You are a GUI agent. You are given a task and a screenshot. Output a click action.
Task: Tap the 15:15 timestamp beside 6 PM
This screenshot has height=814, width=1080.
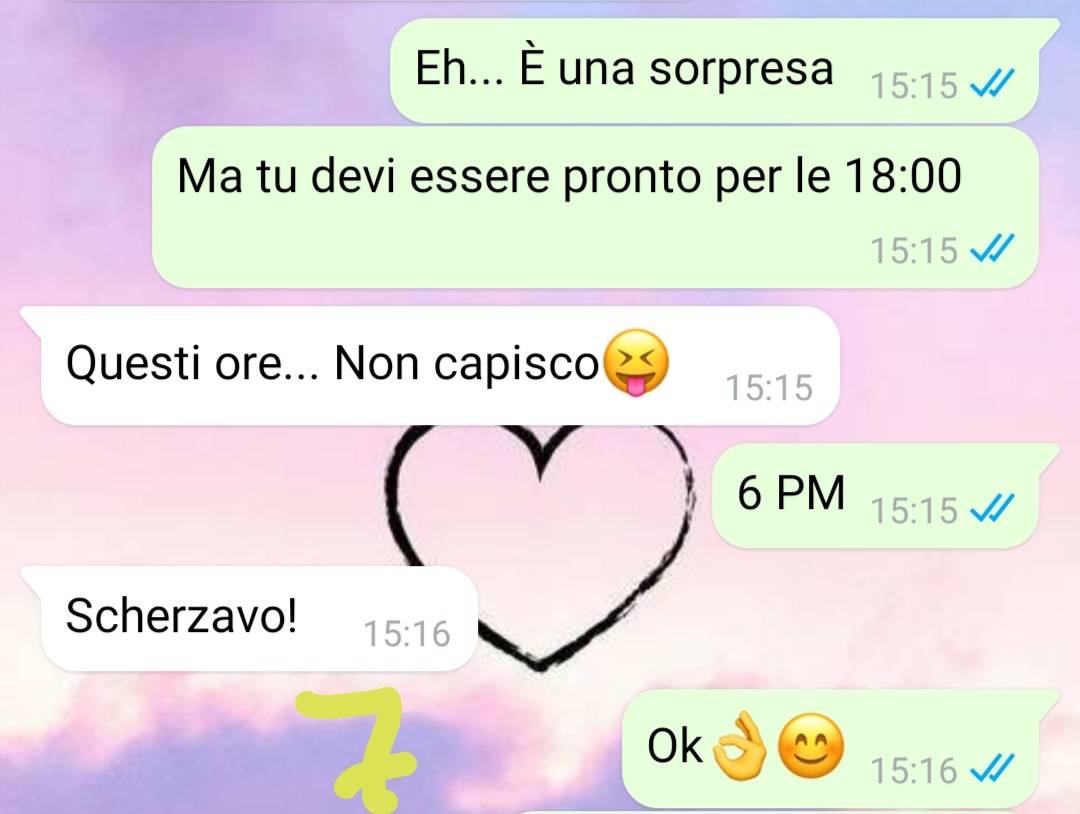pyautogui.click(x=913, y=510)
